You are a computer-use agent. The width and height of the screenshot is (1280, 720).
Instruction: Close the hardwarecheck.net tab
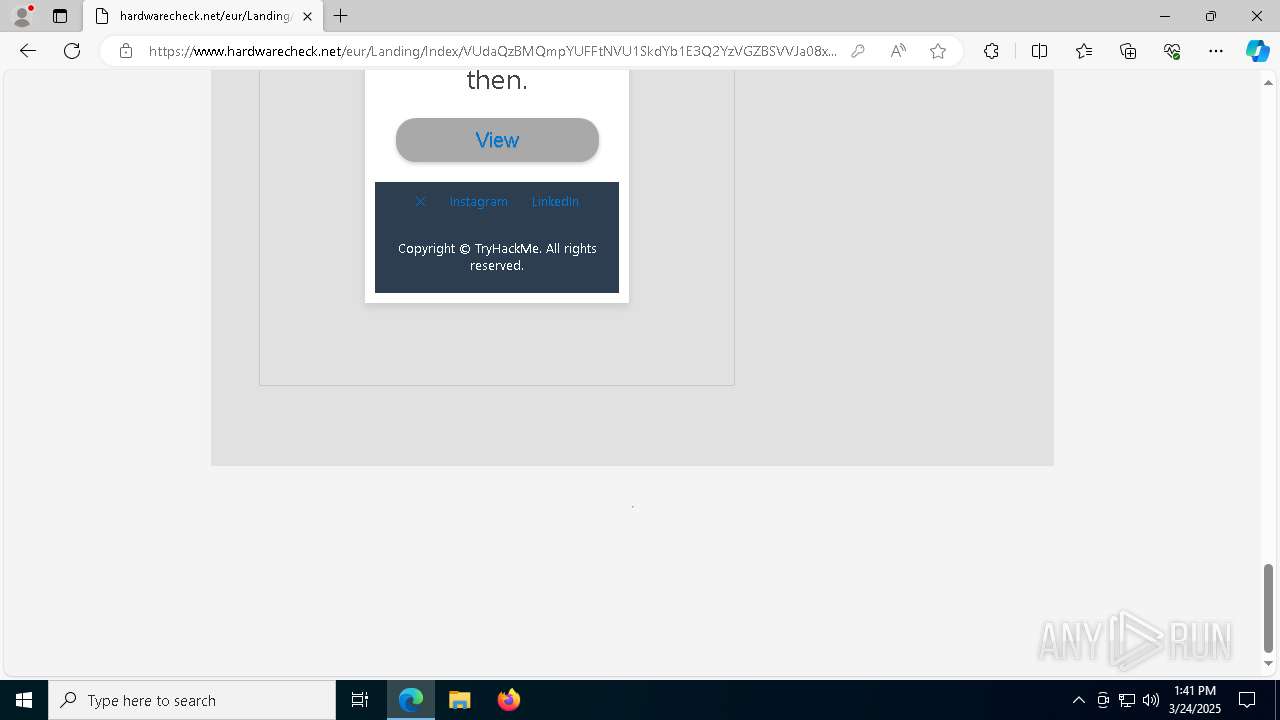click(x=307, y=16)
